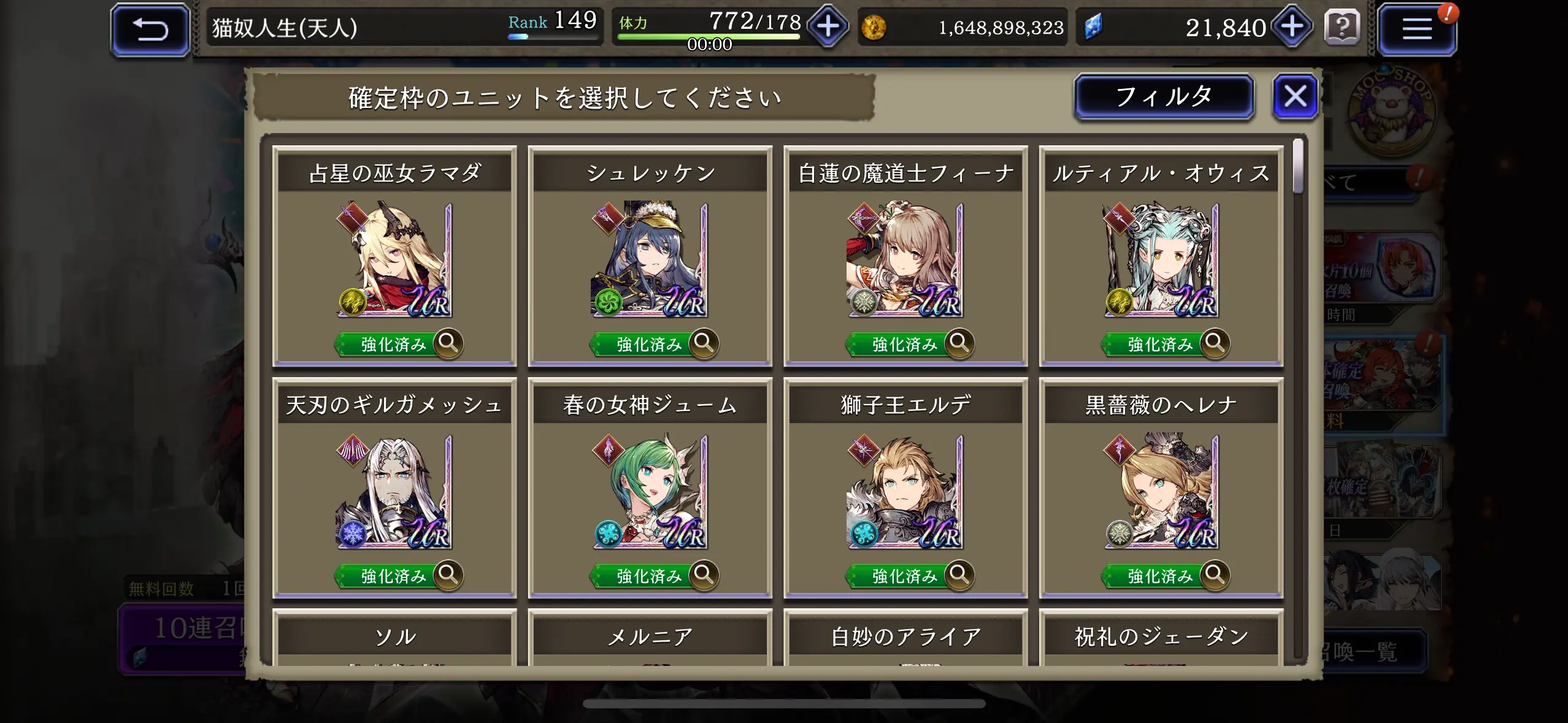1568x723 pixels.
Task: Open the フィルタ filter options
Action: click(x=1164, y=97)
